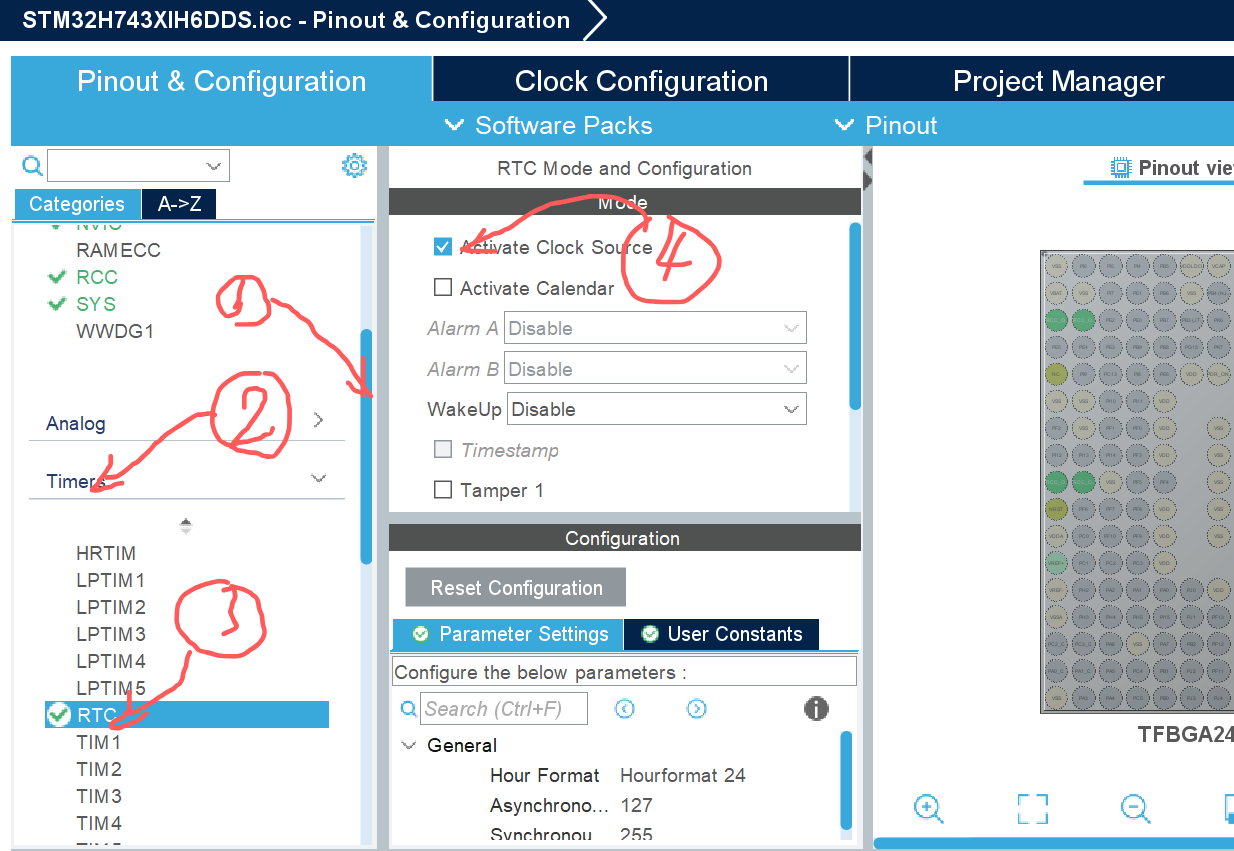1234x851 pixels.
Task: Open the Parameter Settings tab
Action: click(x=508, y=634)
